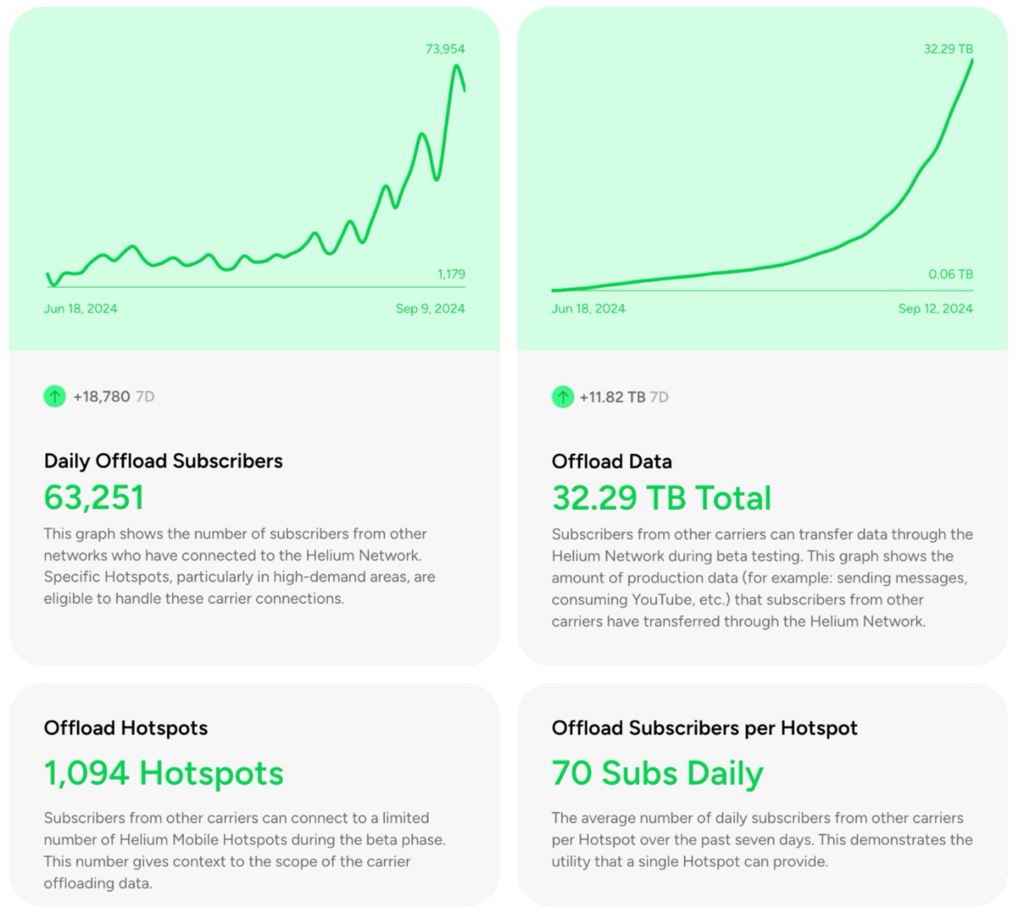Click the 63,251 subscriber count
Screen dimensions: 1024x917
click(x=94, y=497)
